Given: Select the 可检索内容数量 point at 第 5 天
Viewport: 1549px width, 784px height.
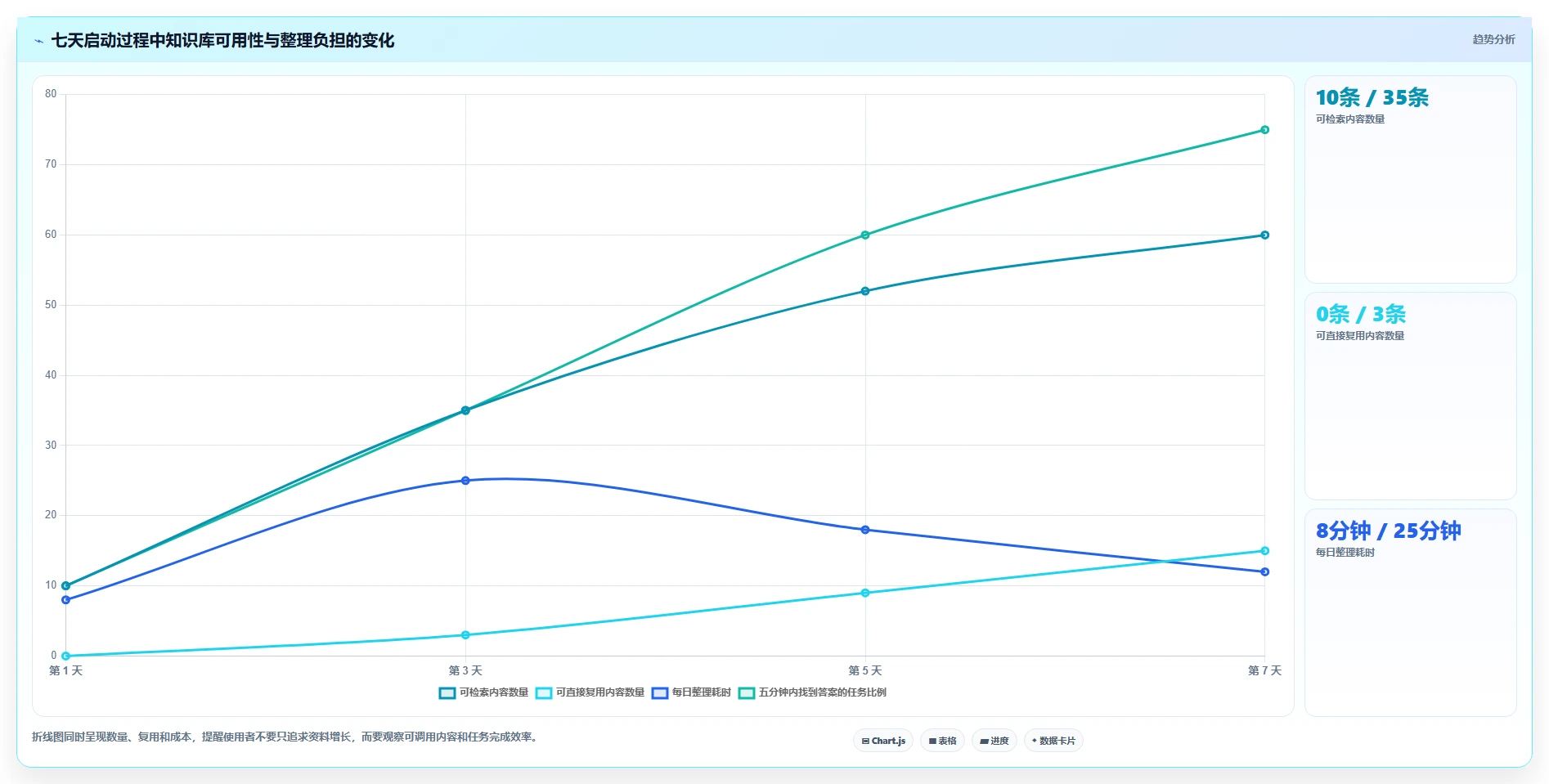Looking at the screenshot, I should [x=865, y=291].
